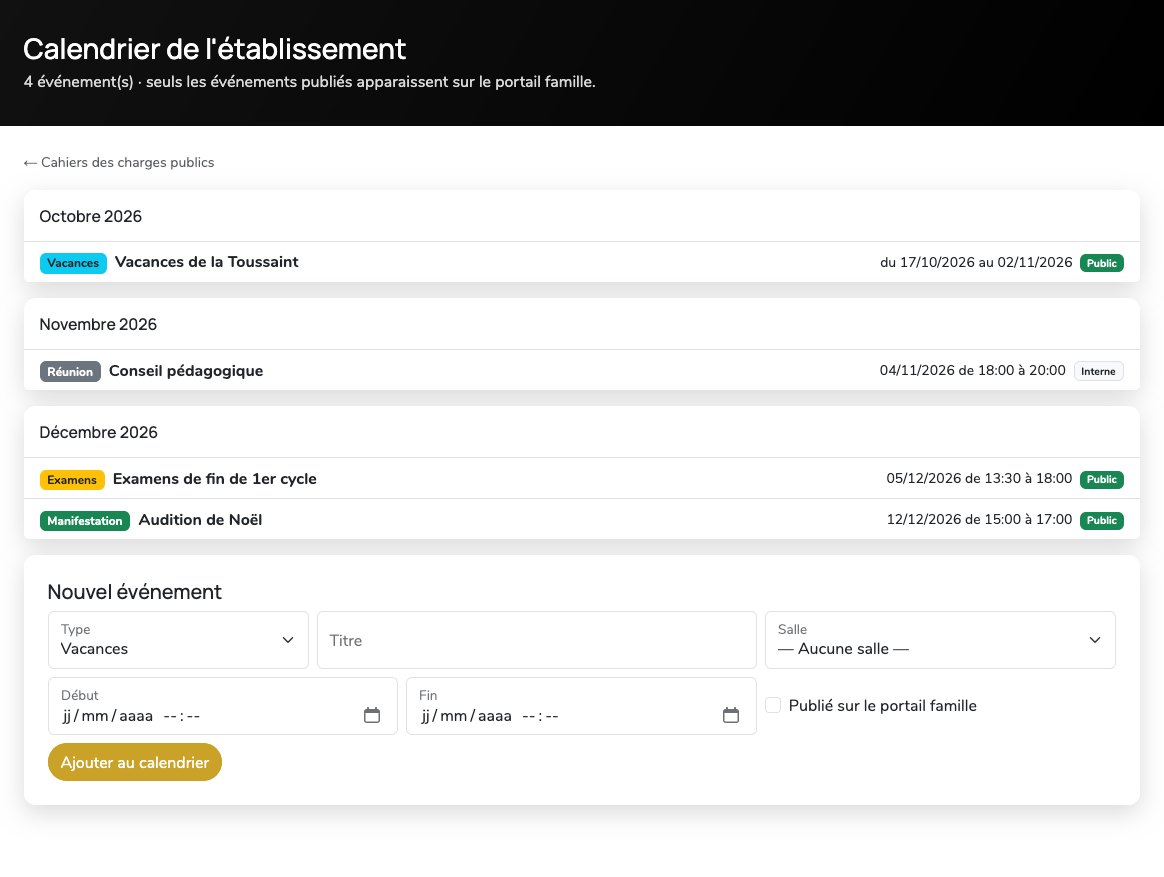
Task: Click the Conseil pédagogique event title
Action: coord(186,371)
